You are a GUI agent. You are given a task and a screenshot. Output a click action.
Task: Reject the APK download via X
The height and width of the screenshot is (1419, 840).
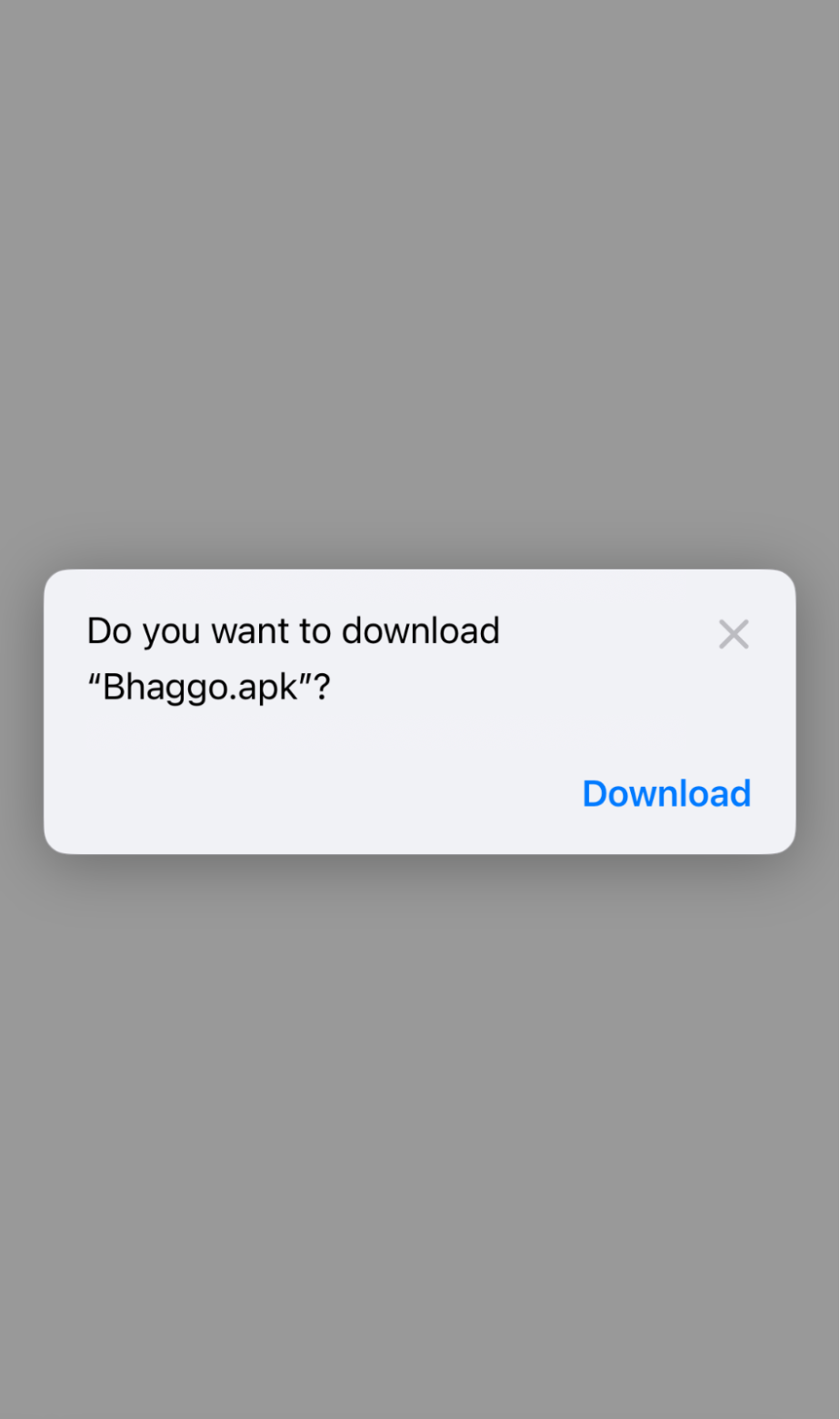click(x=734, y=634)
